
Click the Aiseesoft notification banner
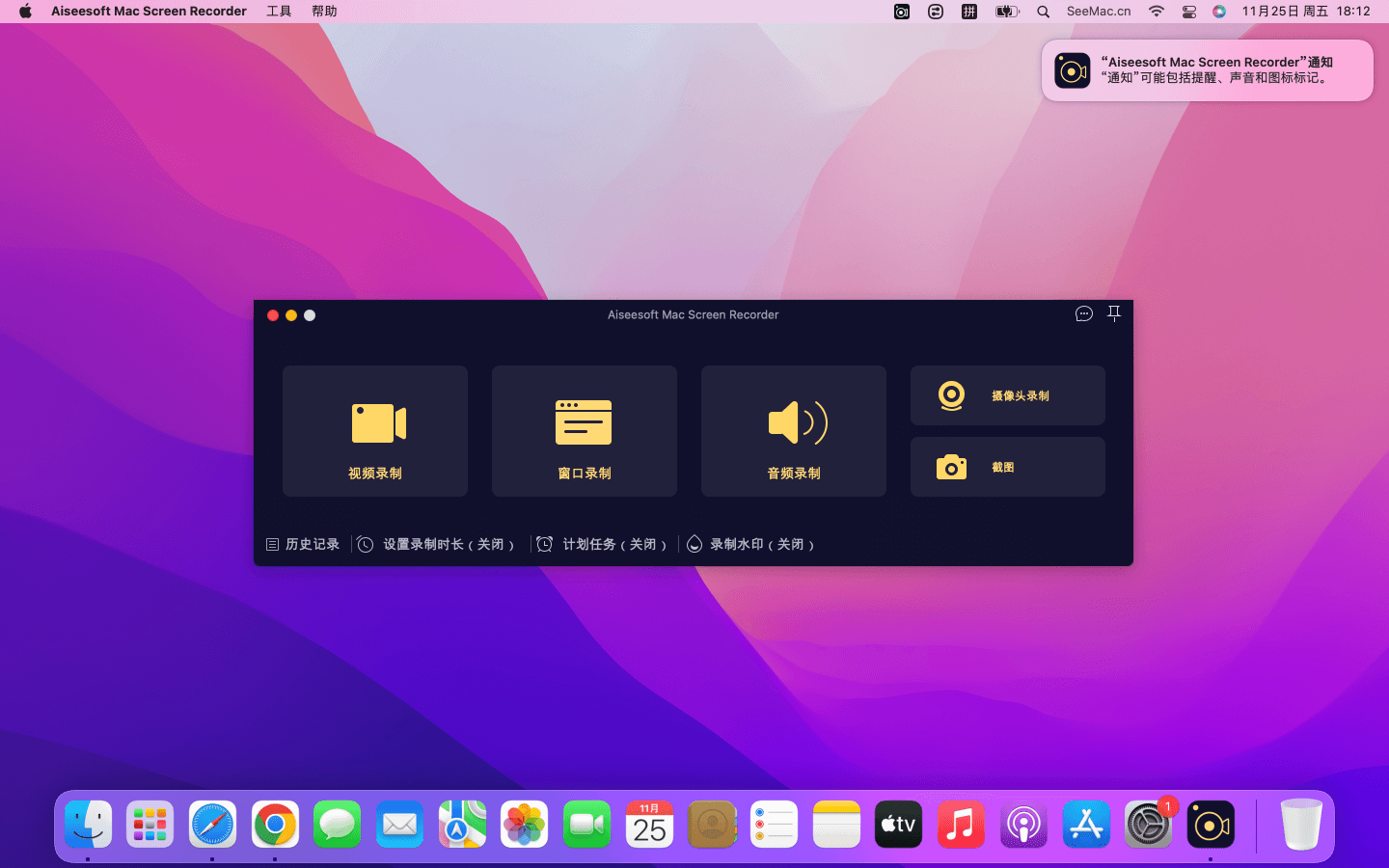point(1207,70)
